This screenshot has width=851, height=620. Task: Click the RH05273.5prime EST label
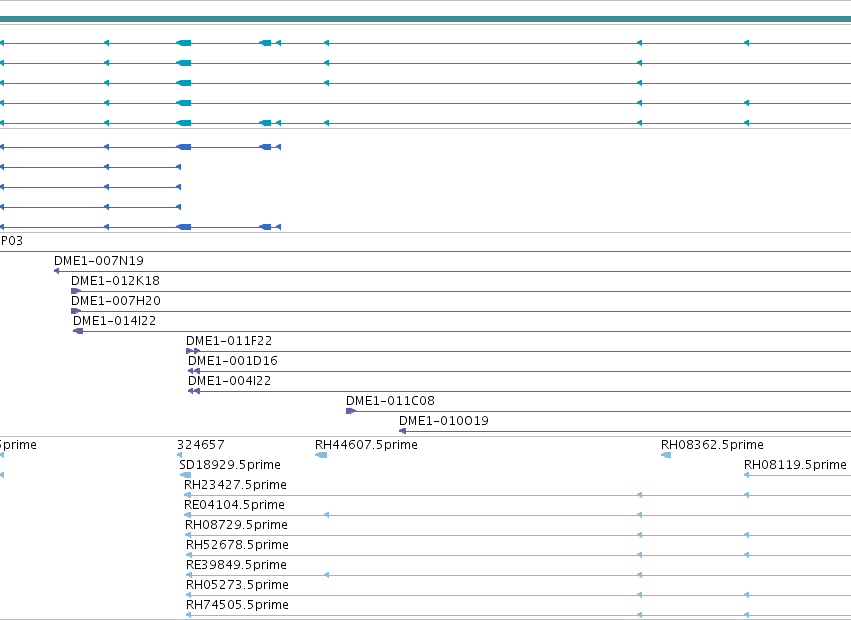(237, 585)
